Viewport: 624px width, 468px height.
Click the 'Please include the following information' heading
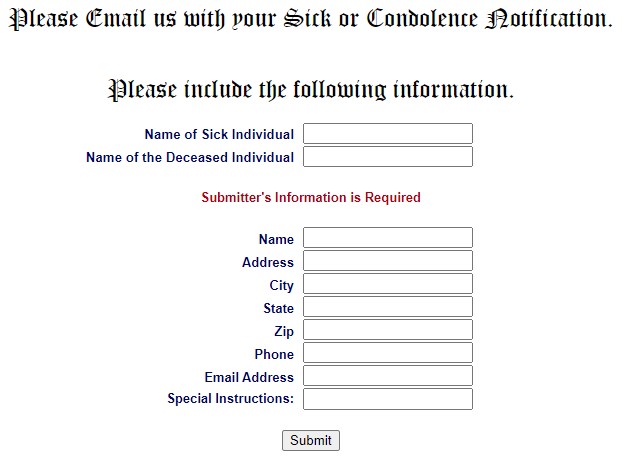click(x=311, y=90)
